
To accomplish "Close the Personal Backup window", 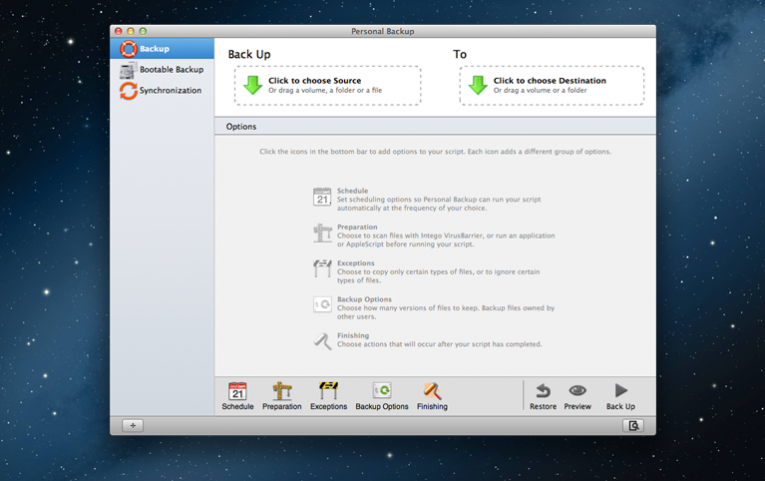I will point(119,31).
